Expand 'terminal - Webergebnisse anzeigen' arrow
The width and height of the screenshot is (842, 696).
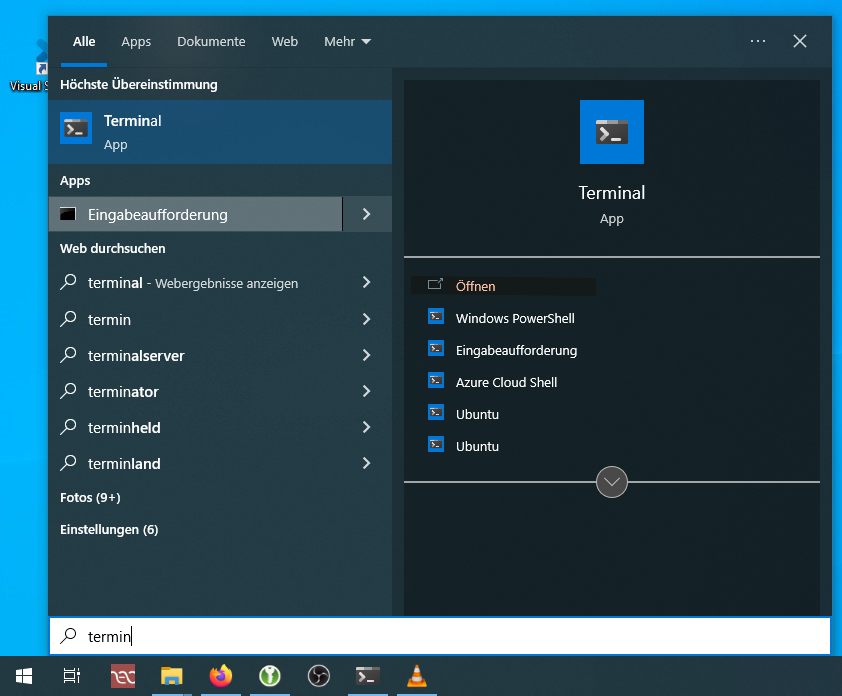coord(367,282)
